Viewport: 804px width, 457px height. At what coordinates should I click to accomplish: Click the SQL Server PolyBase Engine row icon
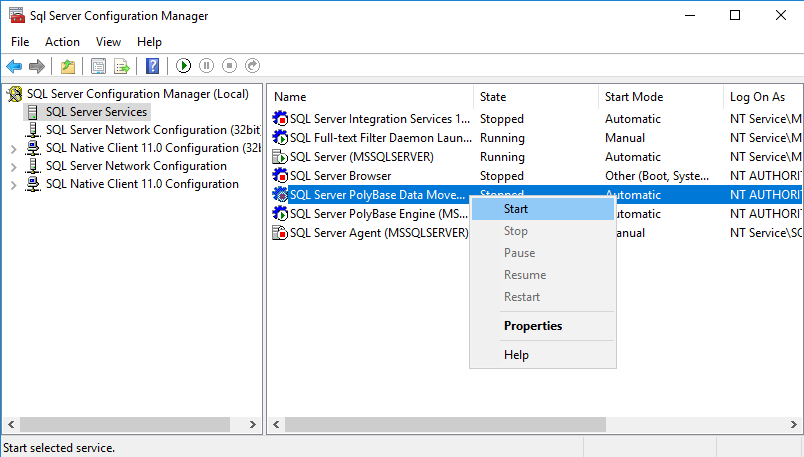pos(280,213)
